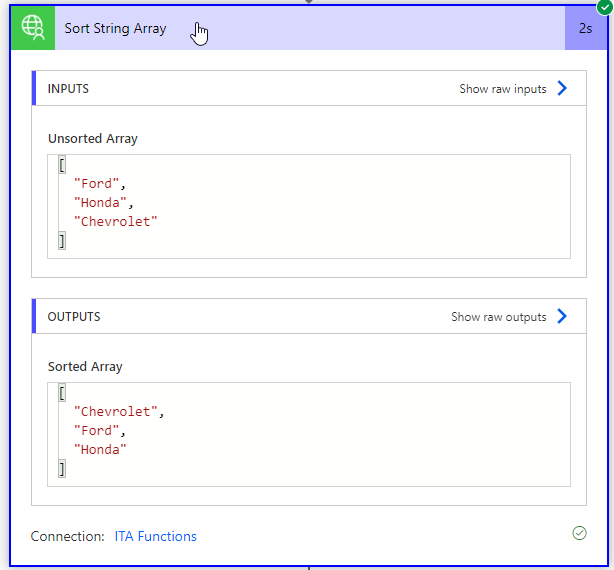Open the Show raw inputs link

click(503, 89)
